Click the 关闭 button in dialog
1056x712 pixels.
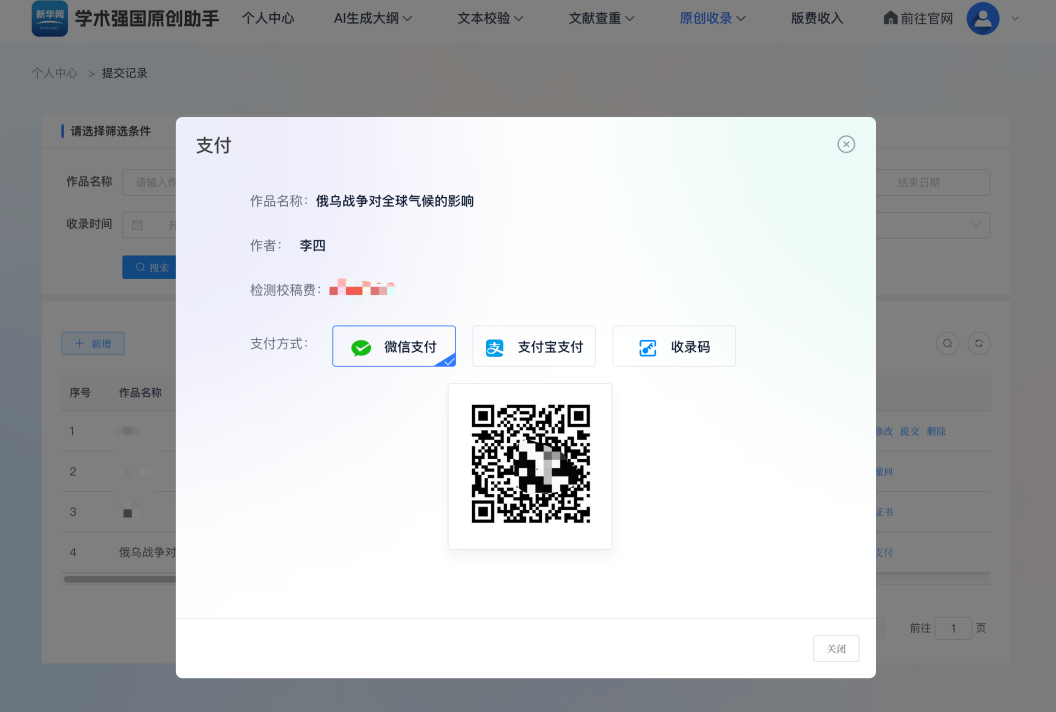(x=836, y=648)
